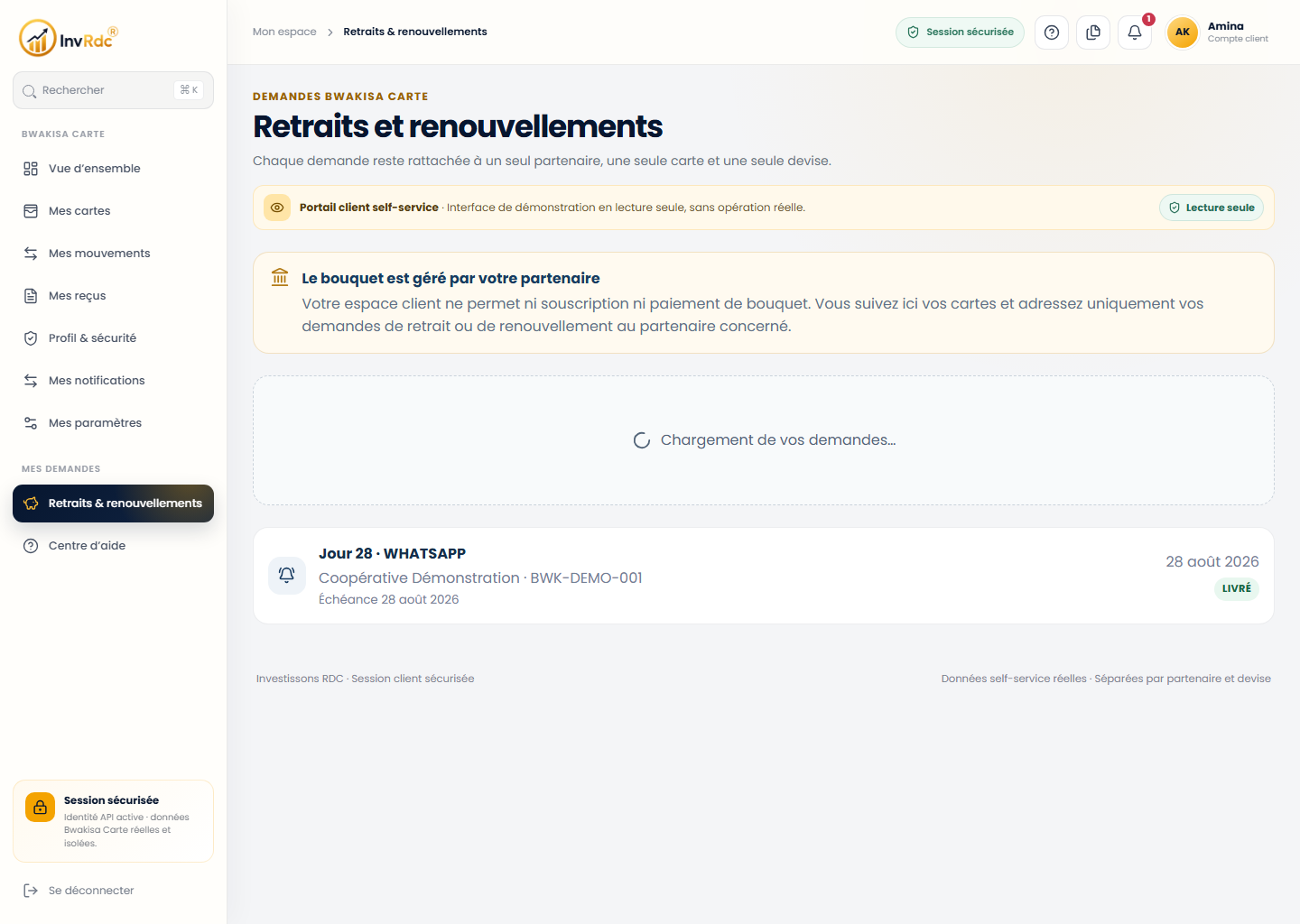1300x924 pixels.
Task: Open Centre d'aide in sidebar
Action: [113, 546]
